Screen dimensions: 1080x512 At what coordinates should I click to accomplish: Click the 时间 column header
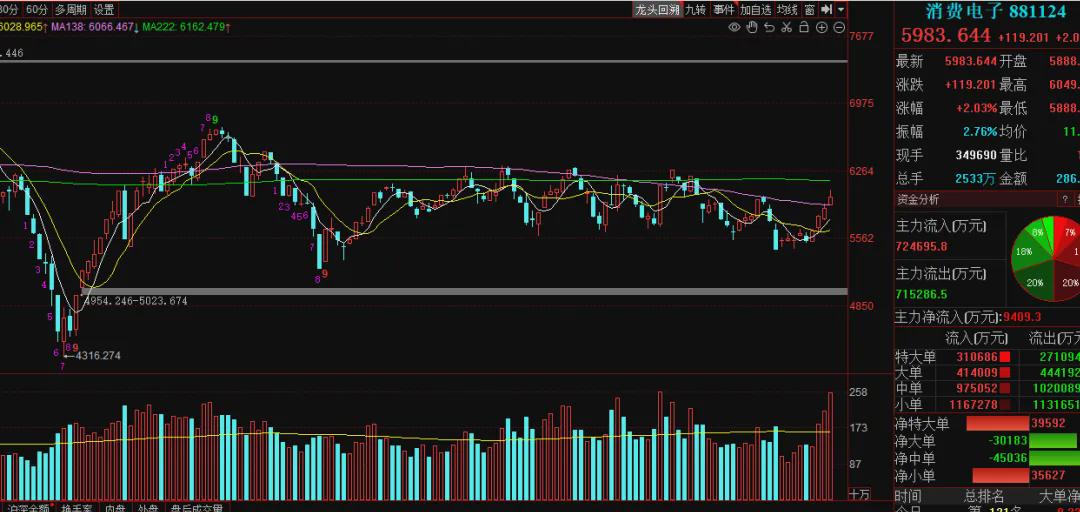coord(908,496)
